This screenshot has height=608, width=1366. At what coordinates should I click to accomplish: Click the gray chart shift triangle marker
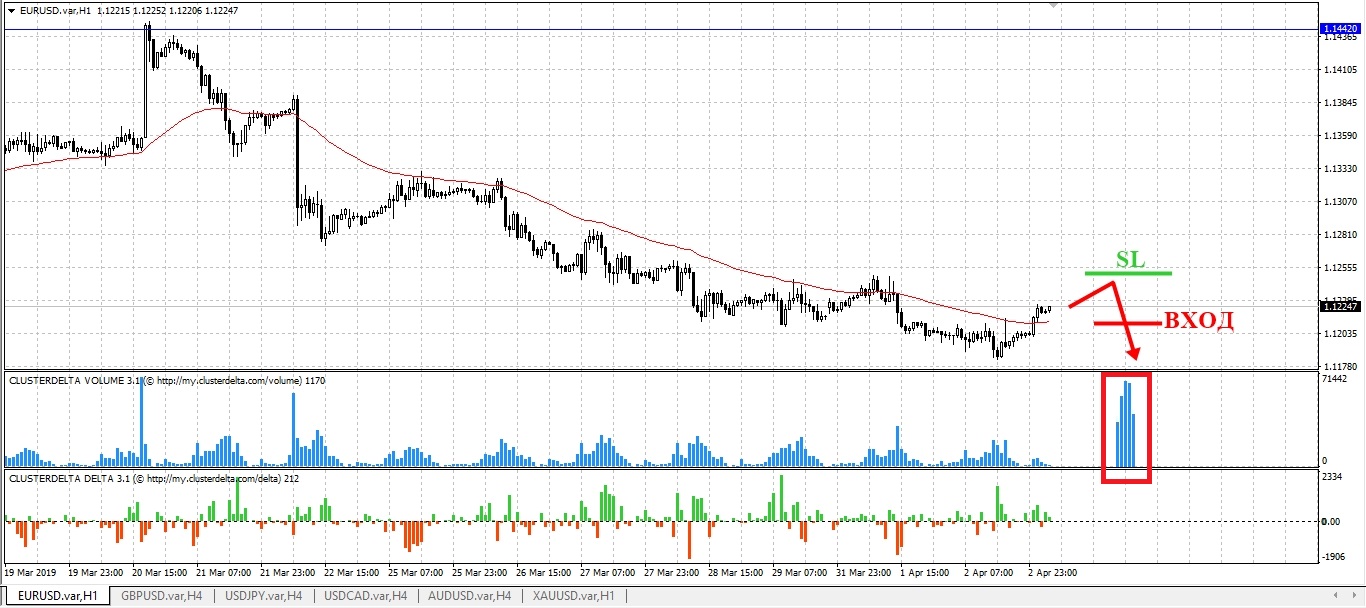click(x=1052, y=5)
